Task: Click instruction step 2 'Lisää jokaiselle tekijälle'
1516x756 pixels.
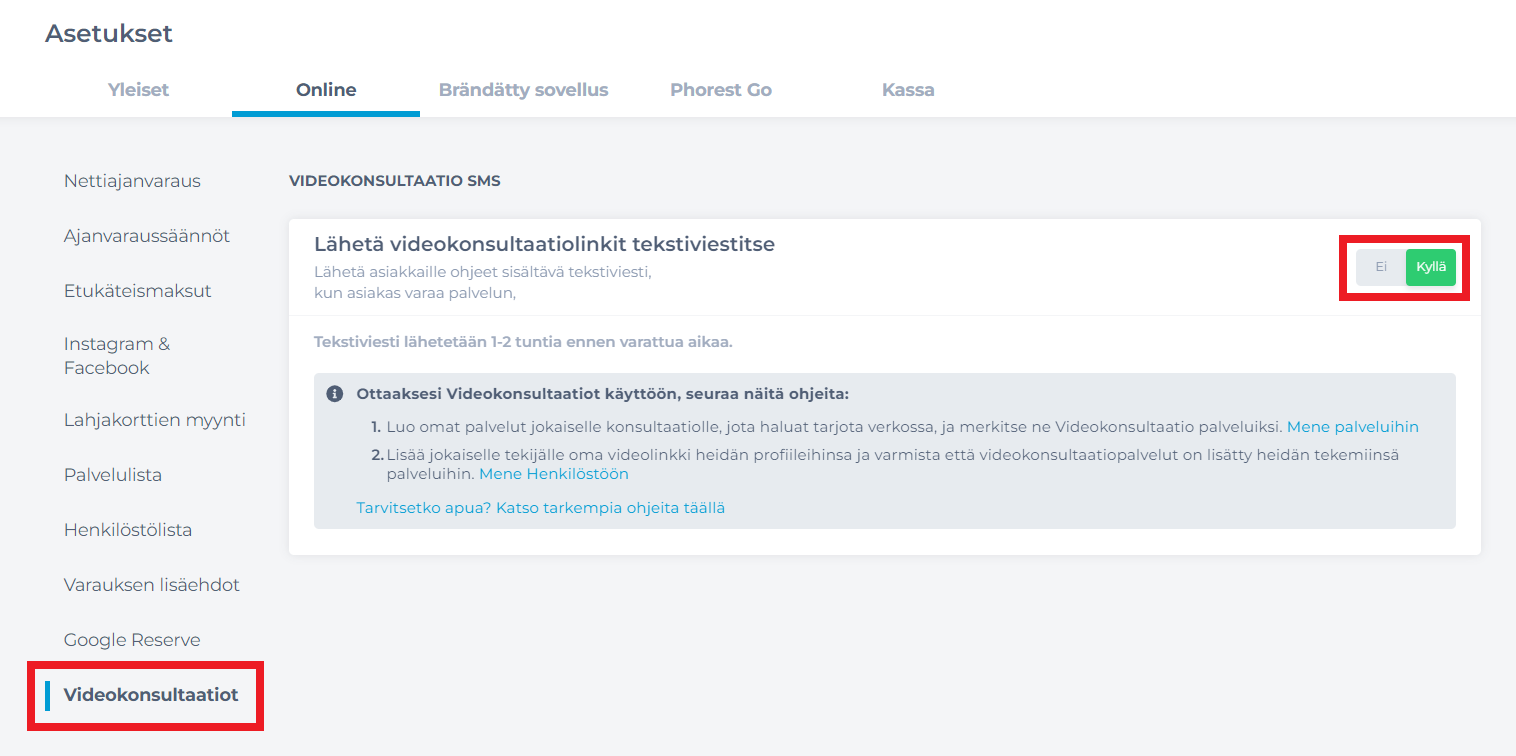Action: coord(893,464)
